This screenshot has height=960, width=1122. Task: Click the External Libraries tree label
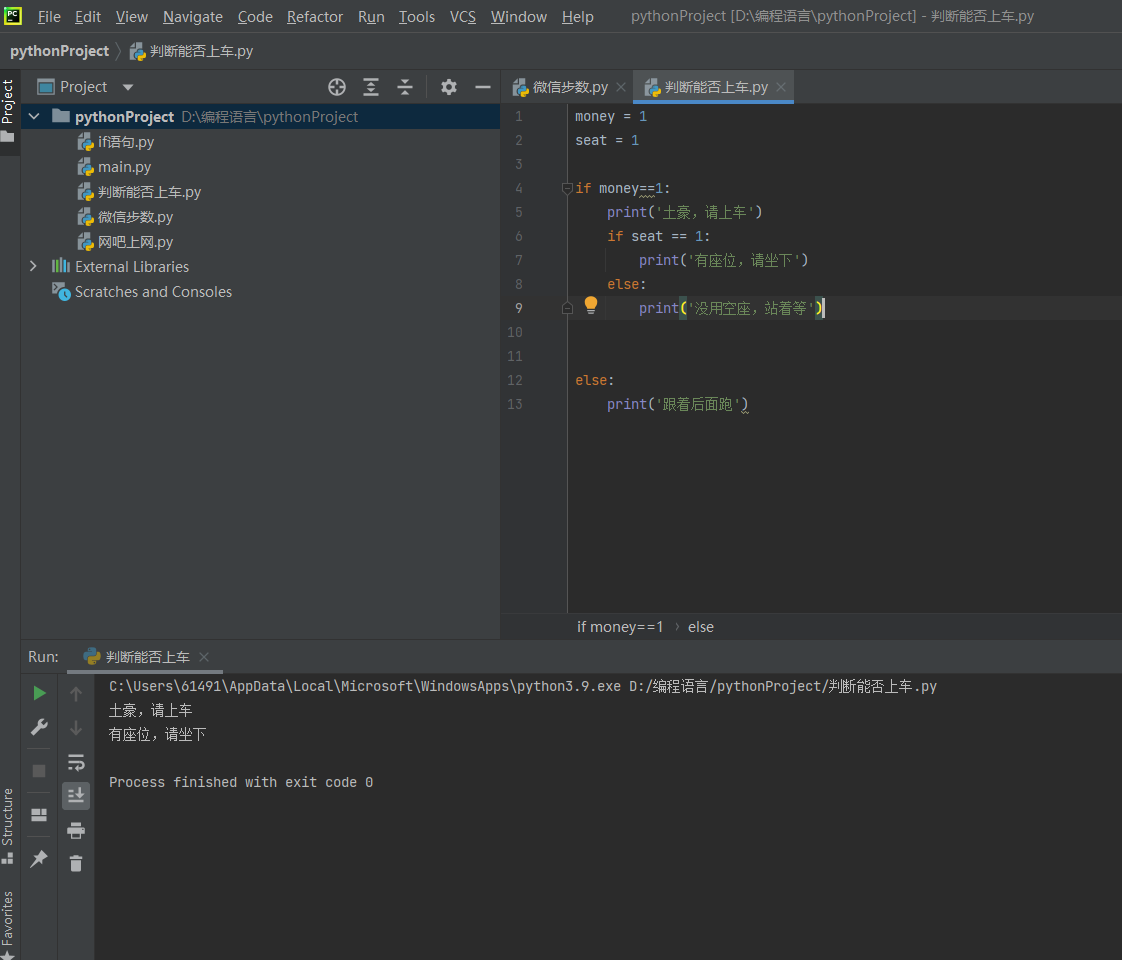coord(132,267)
